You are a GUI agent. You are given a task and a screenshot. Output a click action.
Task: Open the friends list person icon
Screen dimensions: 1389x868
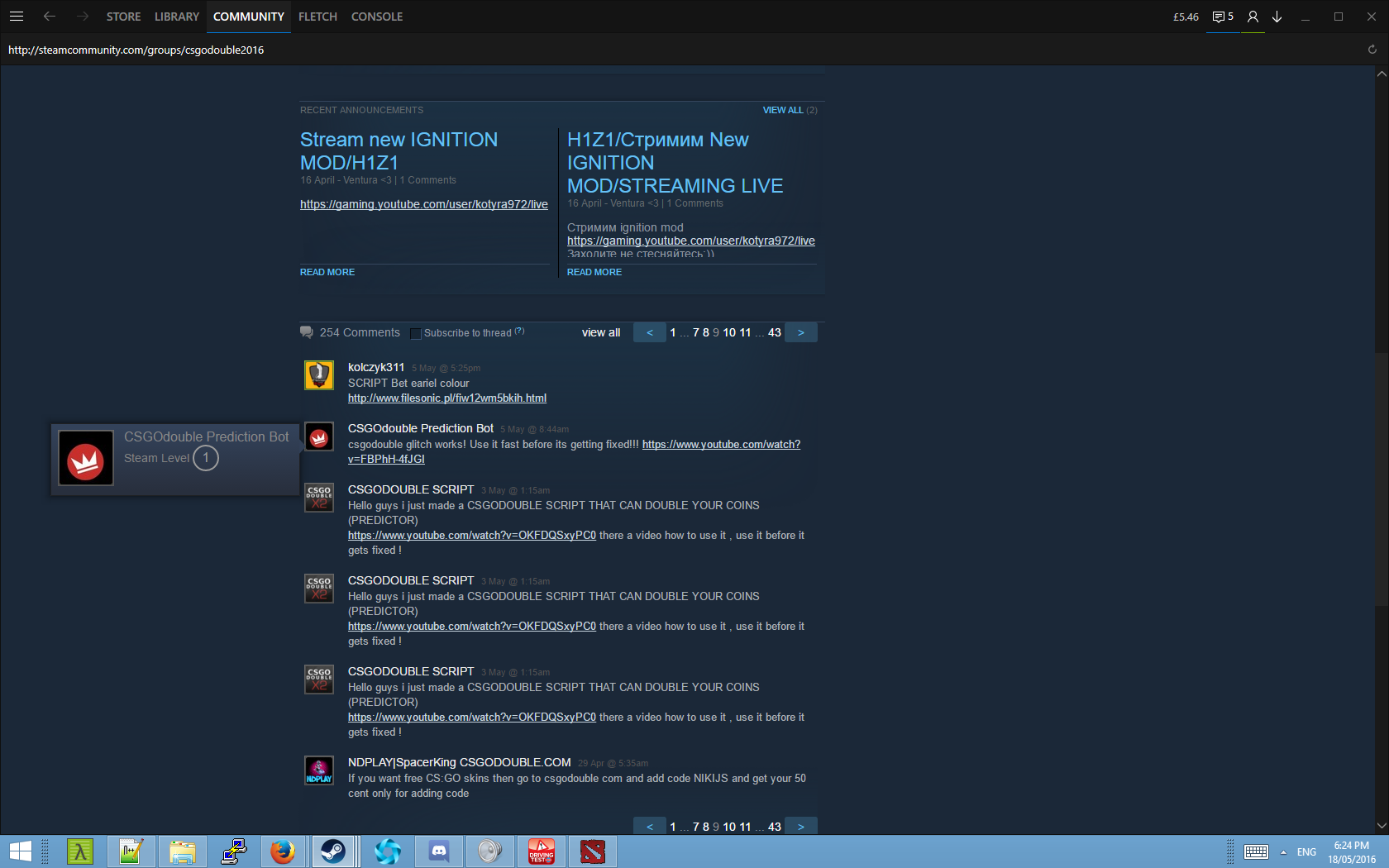pos(1253,17)
